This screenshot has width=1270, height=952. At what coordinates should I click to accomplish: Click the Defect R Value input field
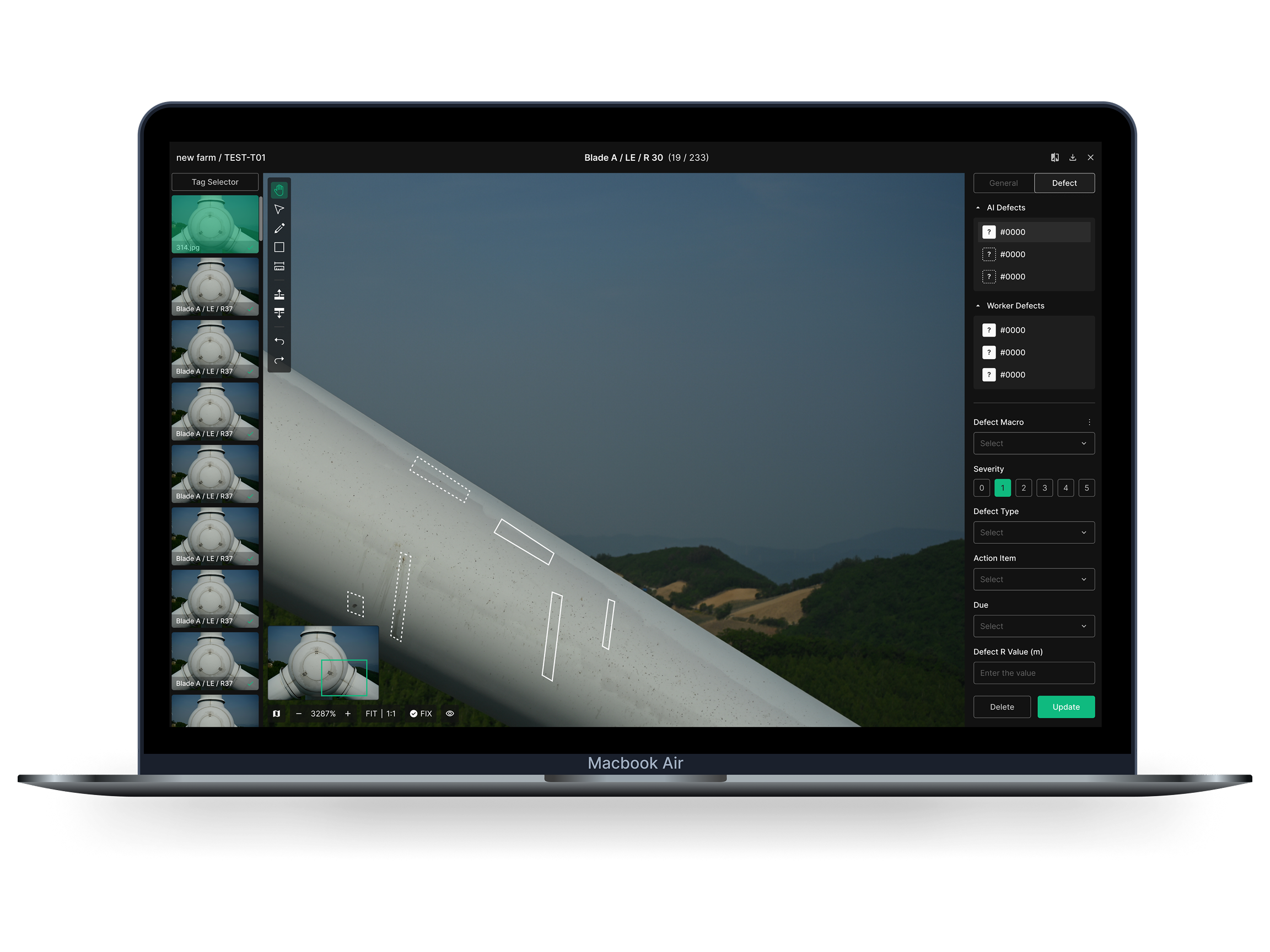coord(1034,673)
